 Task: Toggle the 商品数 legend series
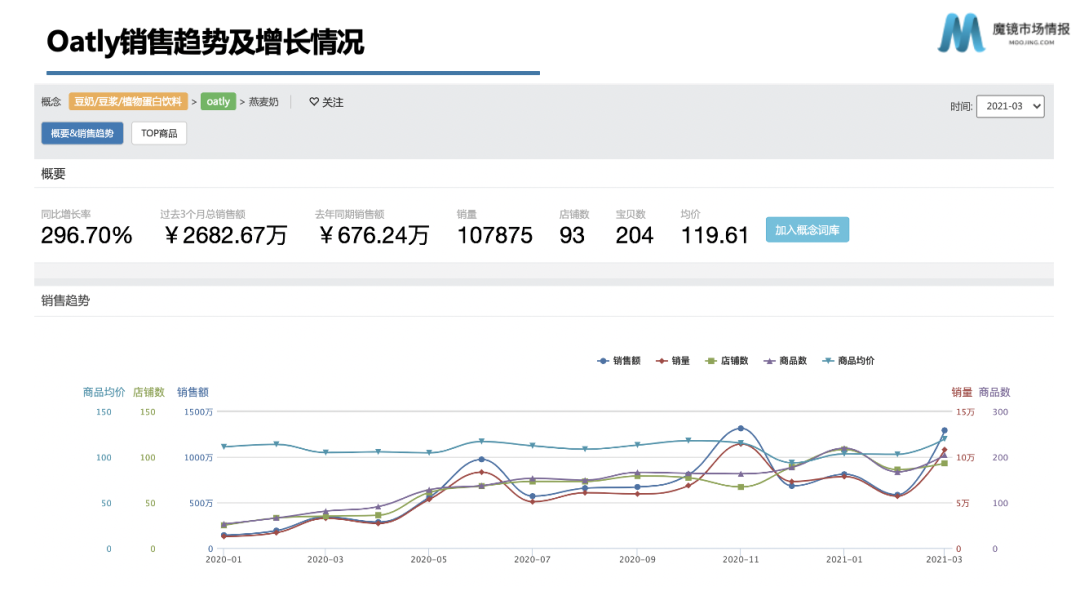point(785,361)
